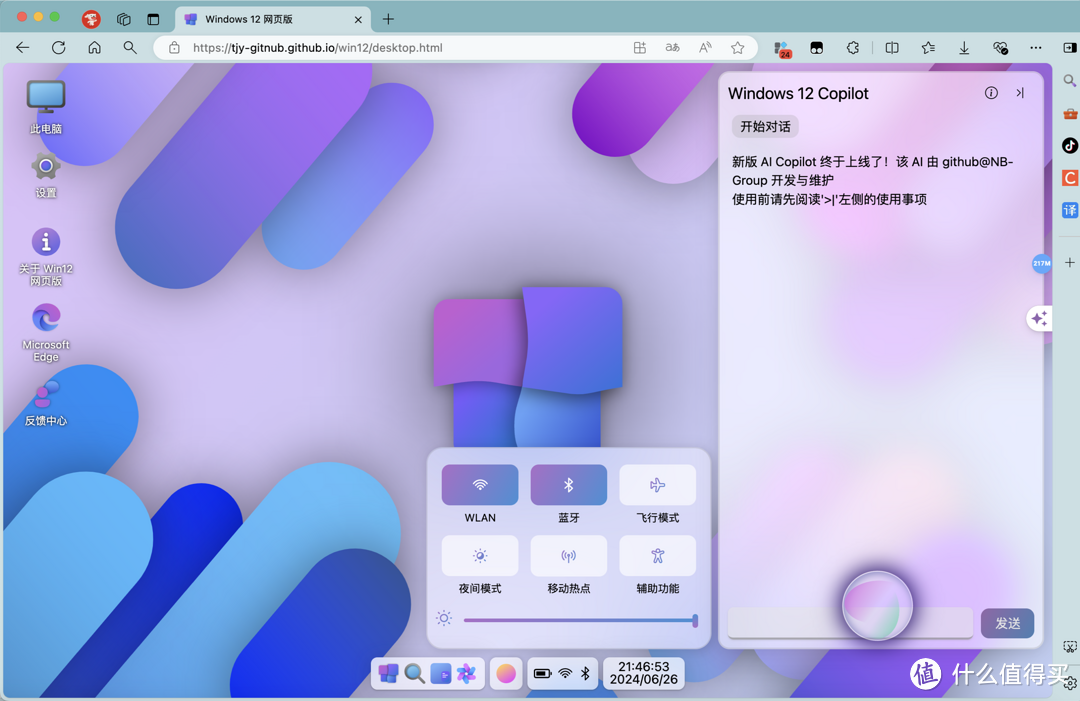
Task: Open a new browser tab
Action: pos(388,19)
